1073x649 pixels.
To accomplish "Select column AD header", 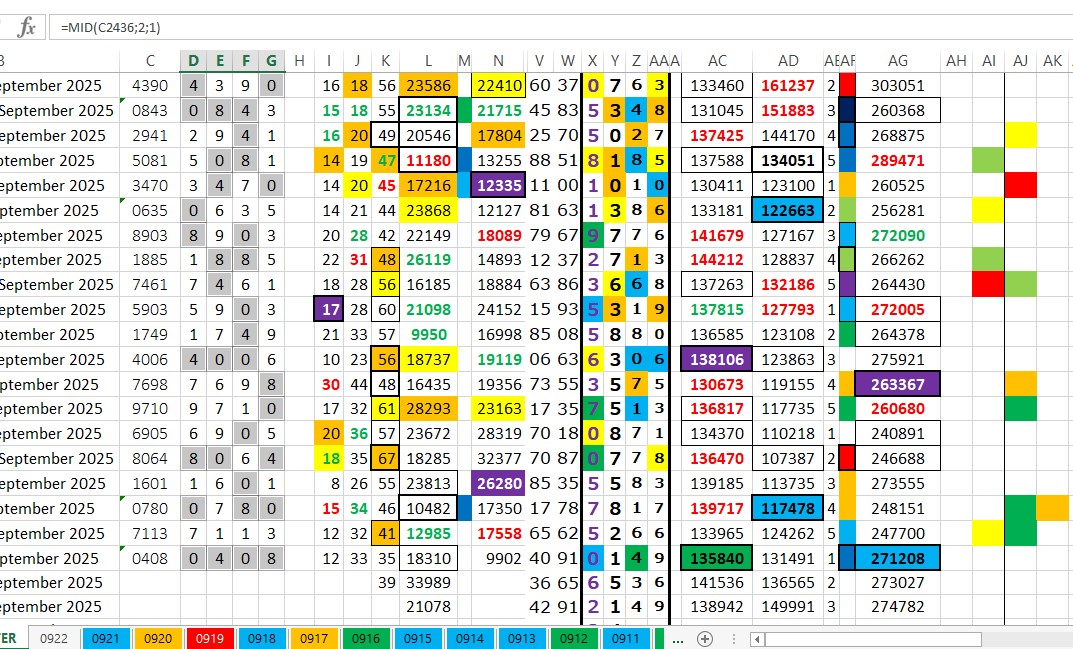I will (788, 61).
